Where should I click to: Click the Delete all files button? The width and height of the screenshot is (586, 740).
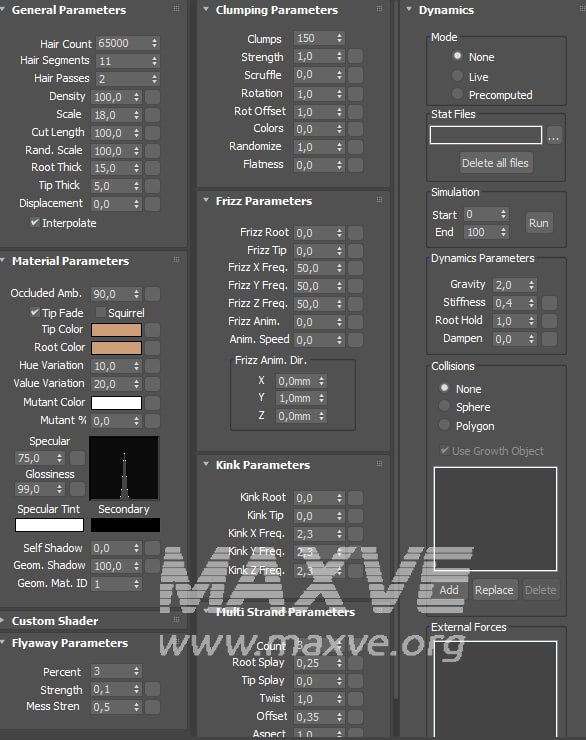(495, 163)
